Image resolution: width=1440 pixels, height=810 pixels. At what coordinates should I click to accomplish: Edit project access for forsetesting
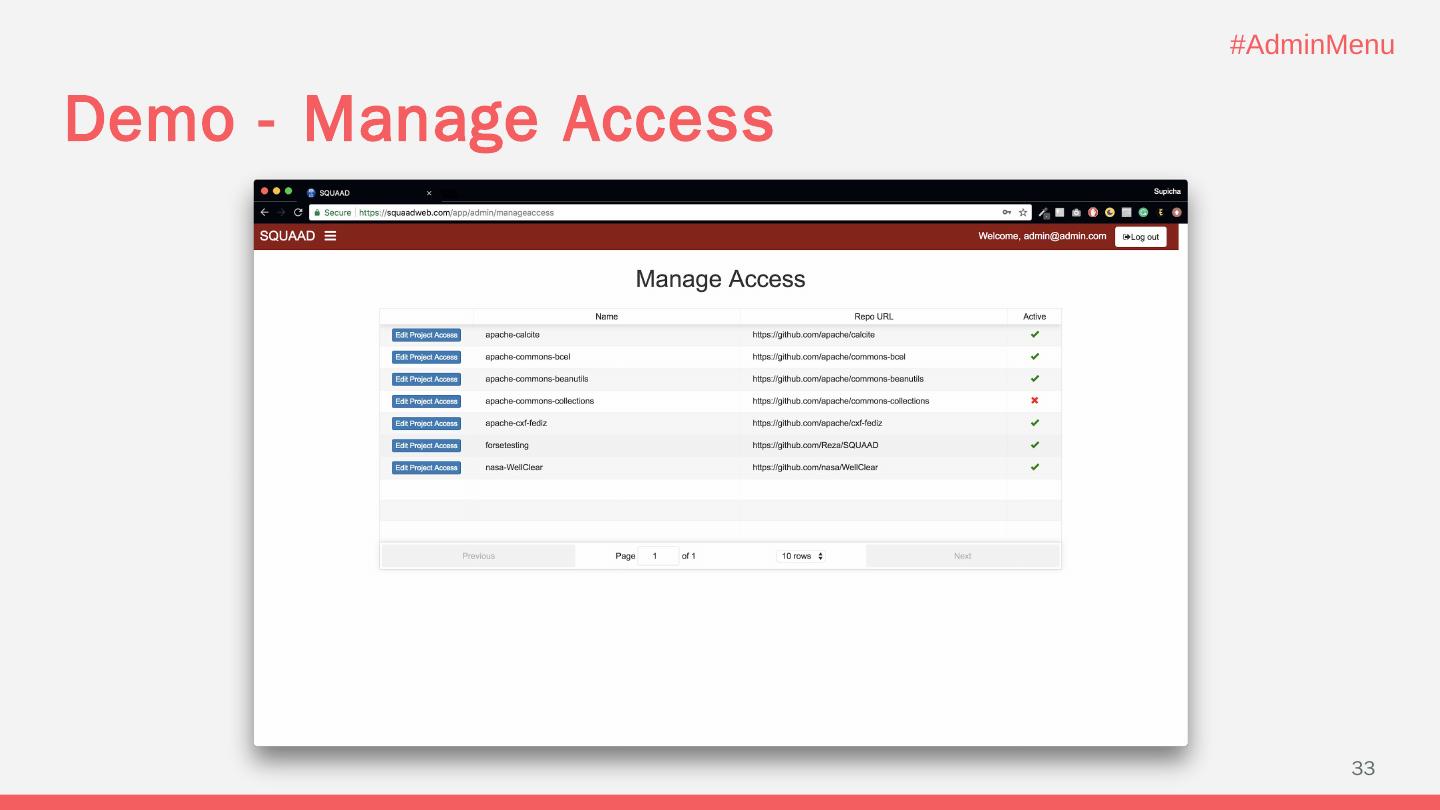coord(426,445)
